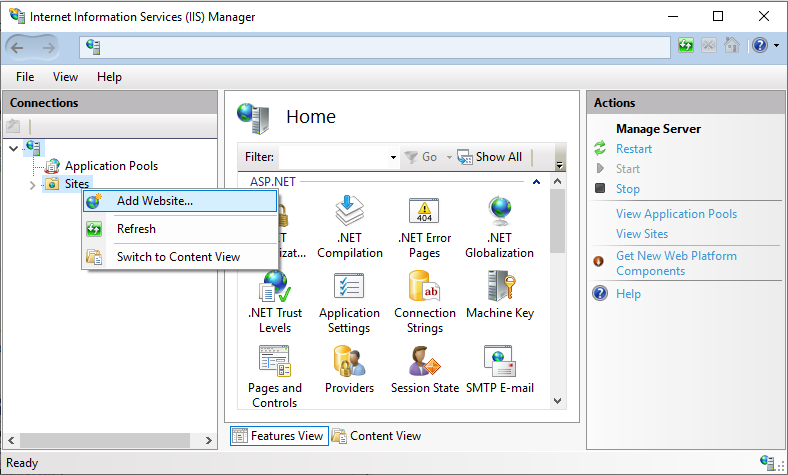
Task: Expand the Sites tree node
Action: pyautogui.click(x=32, y=185)
